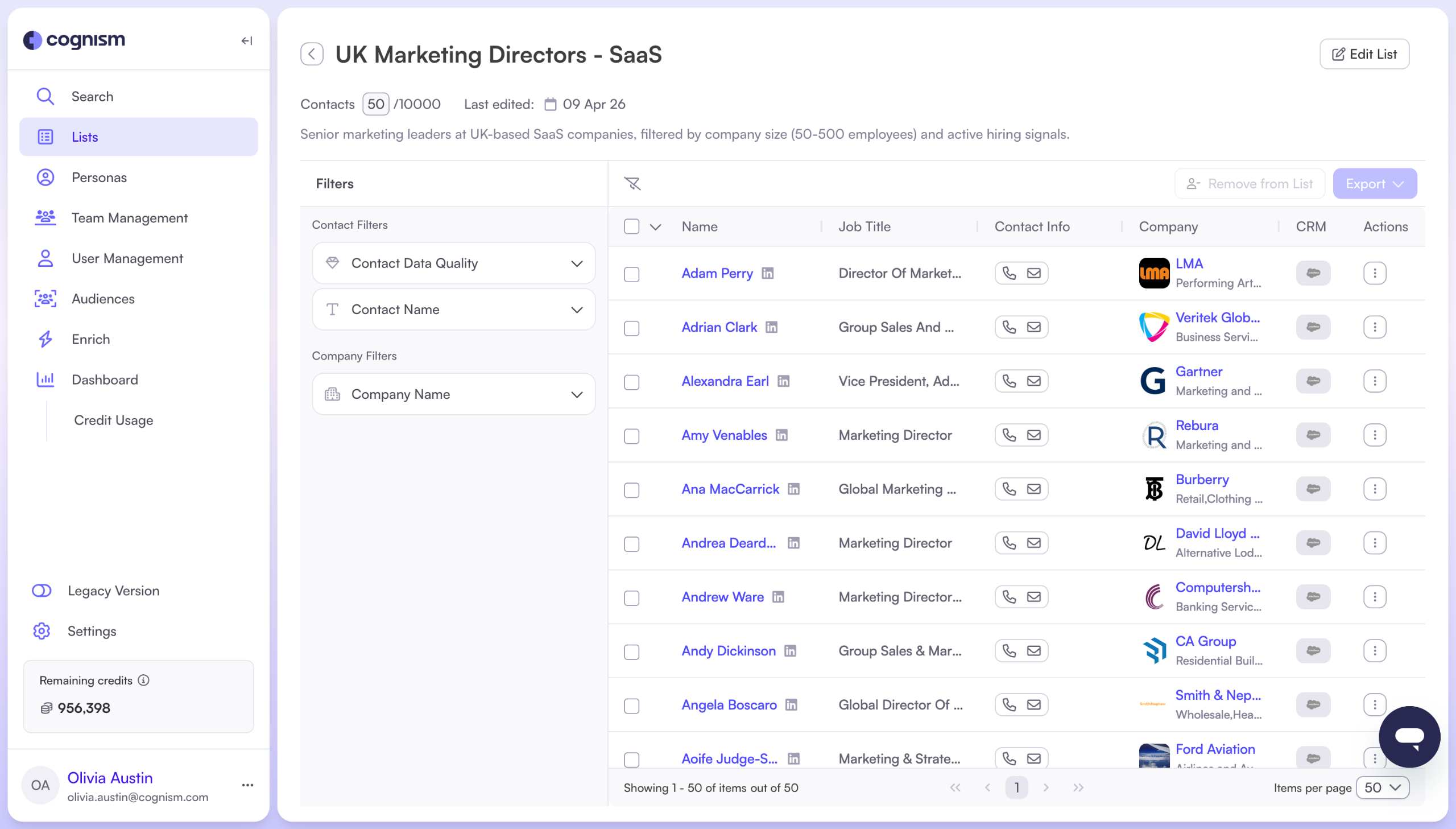
Task: Edit the Contacts count input field
Action: pyautogui.click(x=375, y=104)
